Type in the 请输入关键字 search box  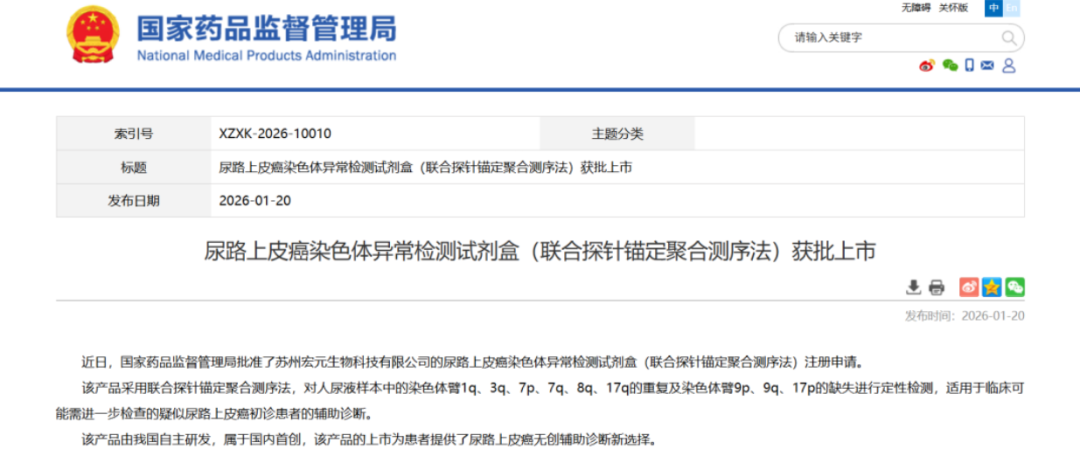pyautogui.click(x=890, y=38)
